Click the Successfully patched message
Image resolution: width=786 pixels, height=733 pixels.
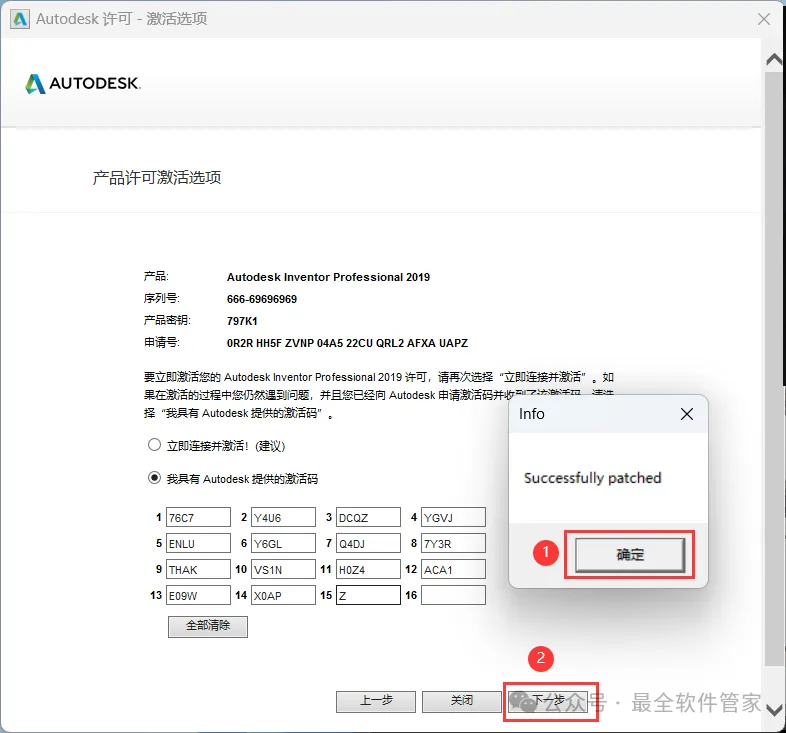pyautogui.click(x=593, y=478)
